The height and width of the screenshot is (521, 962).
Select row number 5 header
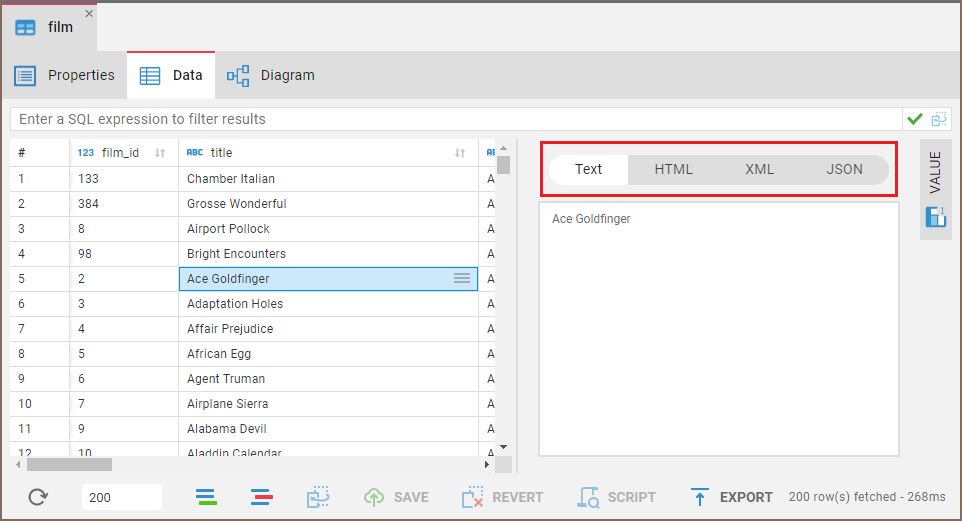pos(40,279)
